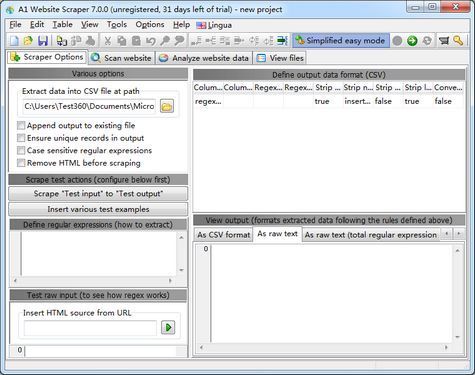Enable Ensure unique records in output
The image size is (475, 375).
click(21, 138)
